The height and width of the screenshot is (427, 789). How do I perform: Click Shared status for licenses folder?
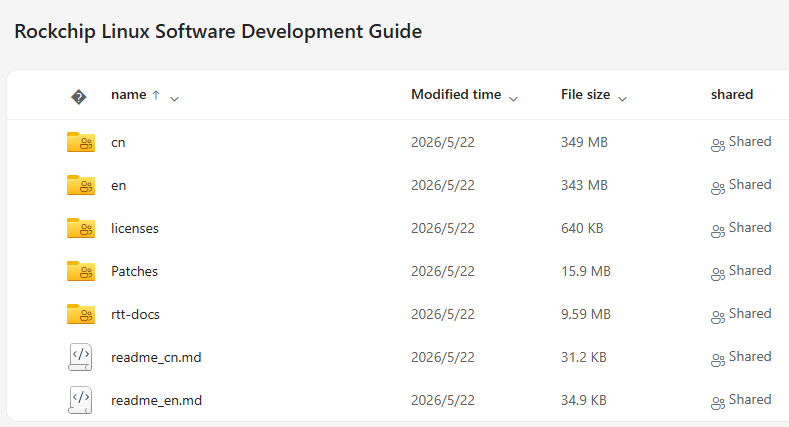750,228
